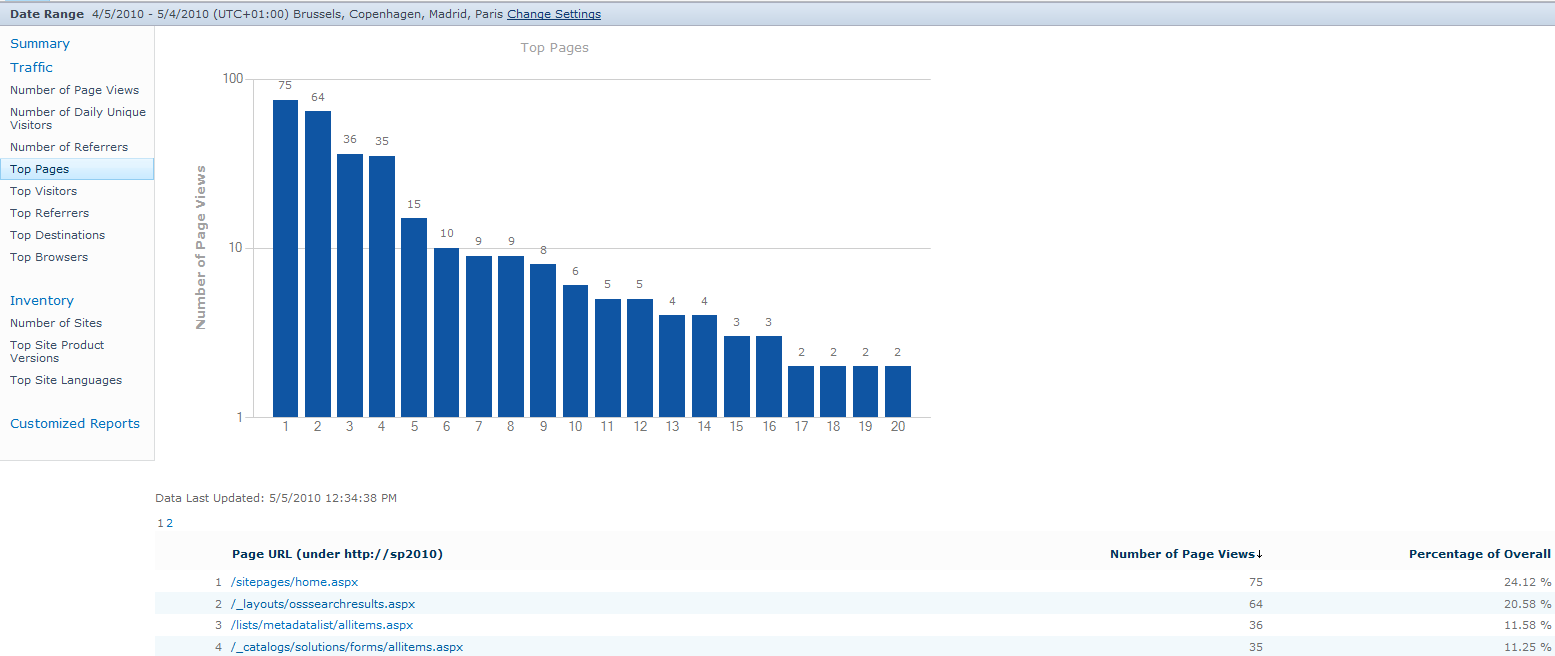
Task: Open /_catalogs/solutions/forms/allitems.aspx link
Action: pos(347,647)
